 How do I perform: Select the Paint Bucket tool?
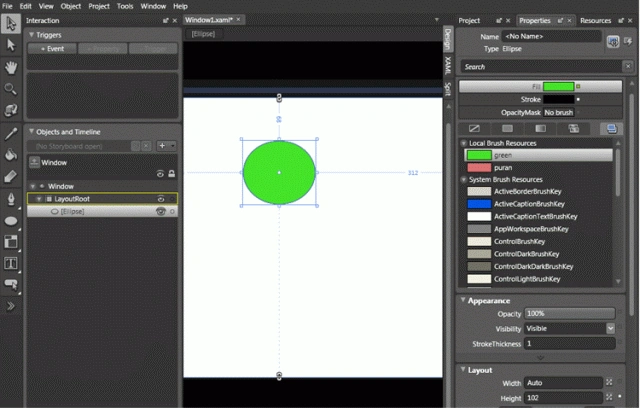coord(11,155)
